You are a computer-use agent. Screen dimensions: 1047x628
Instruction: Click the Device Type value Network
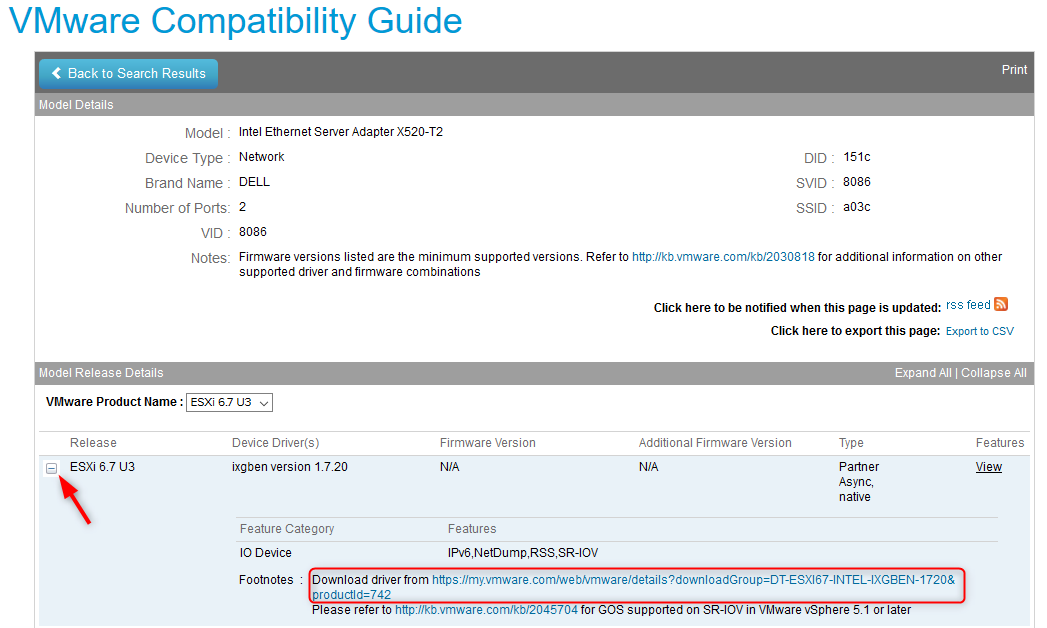(262, 157)
